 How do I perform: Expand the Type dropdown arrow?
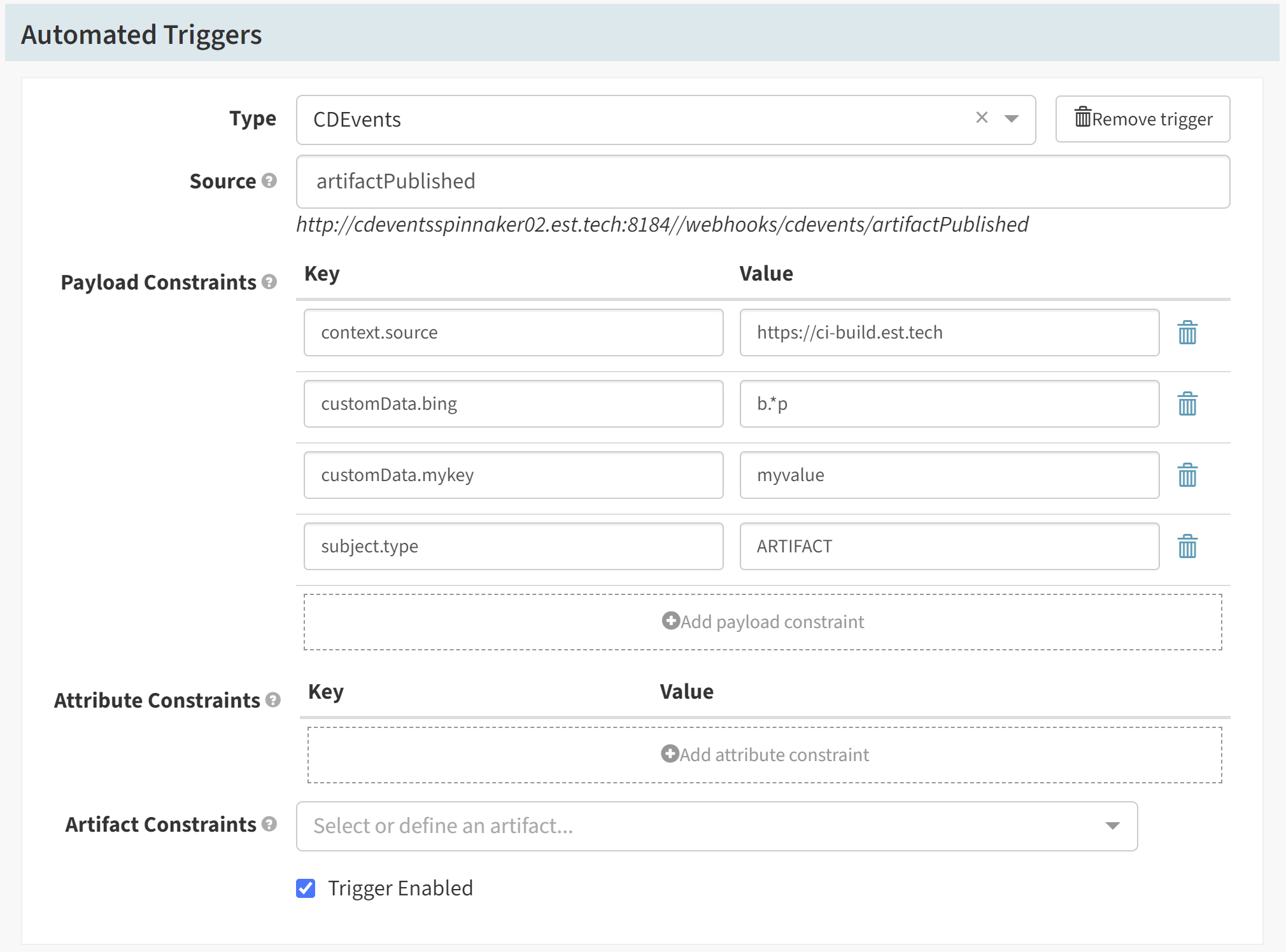[x=1011, y=119]
